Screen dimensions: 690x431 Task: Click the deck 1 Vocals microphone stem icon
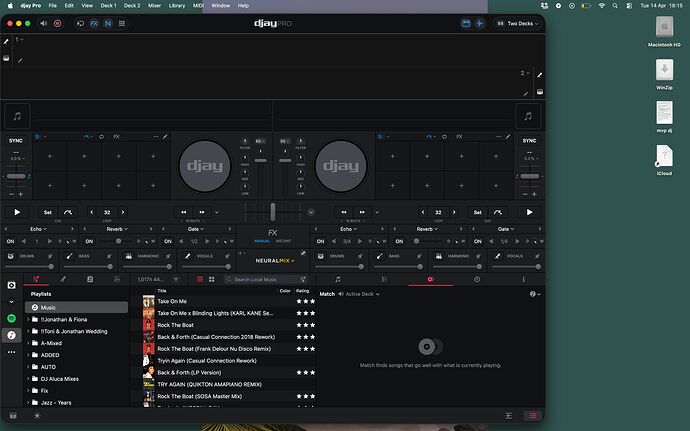coord(187,256)
